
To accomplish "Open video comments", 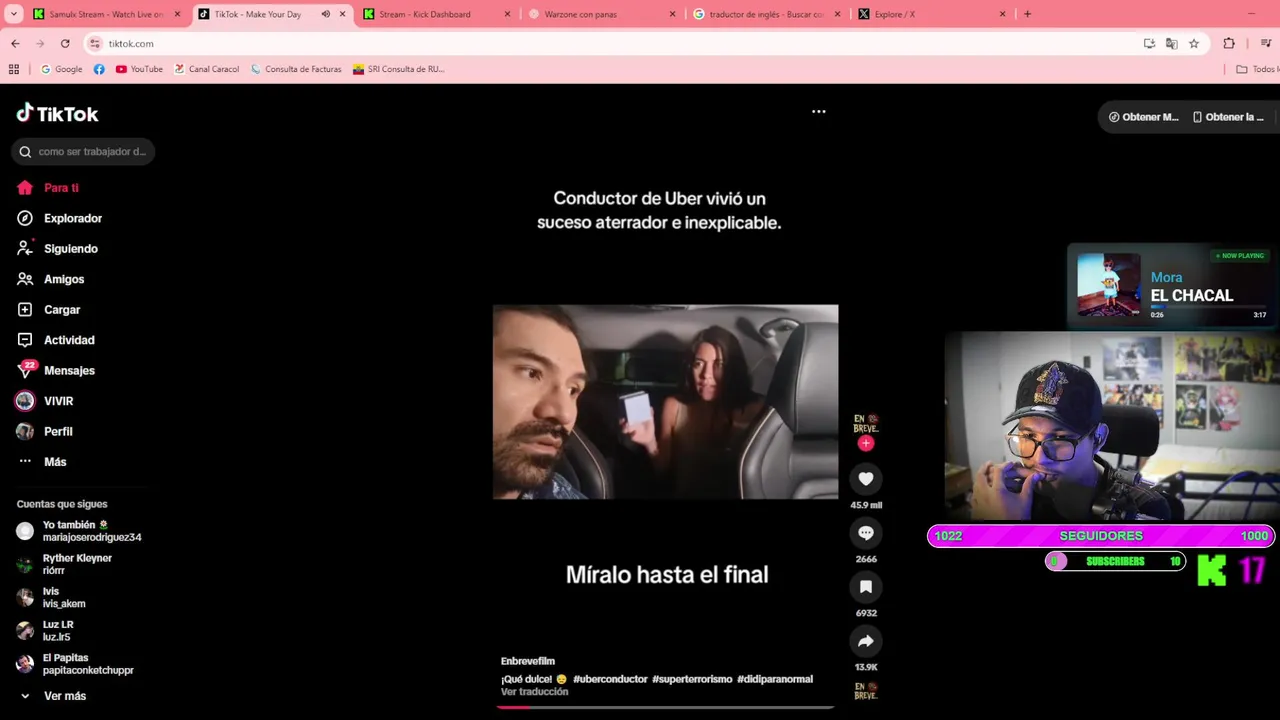I will click(x=866, y=533).
